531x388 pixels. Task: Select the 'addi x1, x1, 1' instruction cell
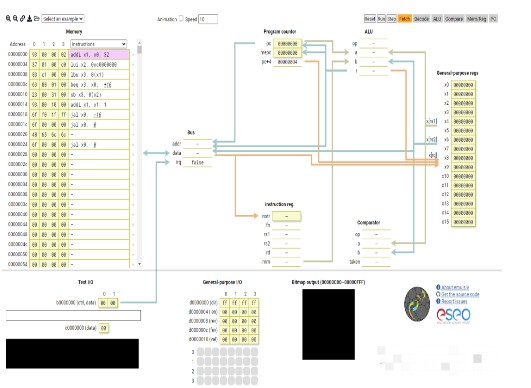(x=99, y=105)
